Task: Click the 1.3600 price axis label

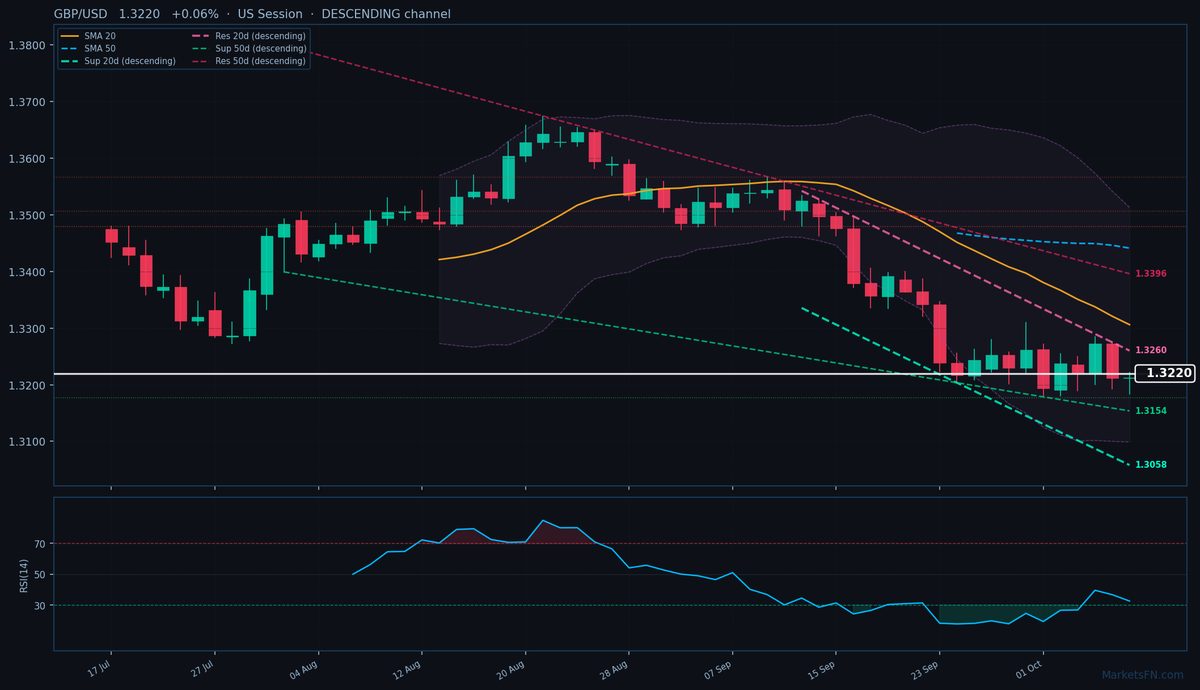Action: [26, 159]
